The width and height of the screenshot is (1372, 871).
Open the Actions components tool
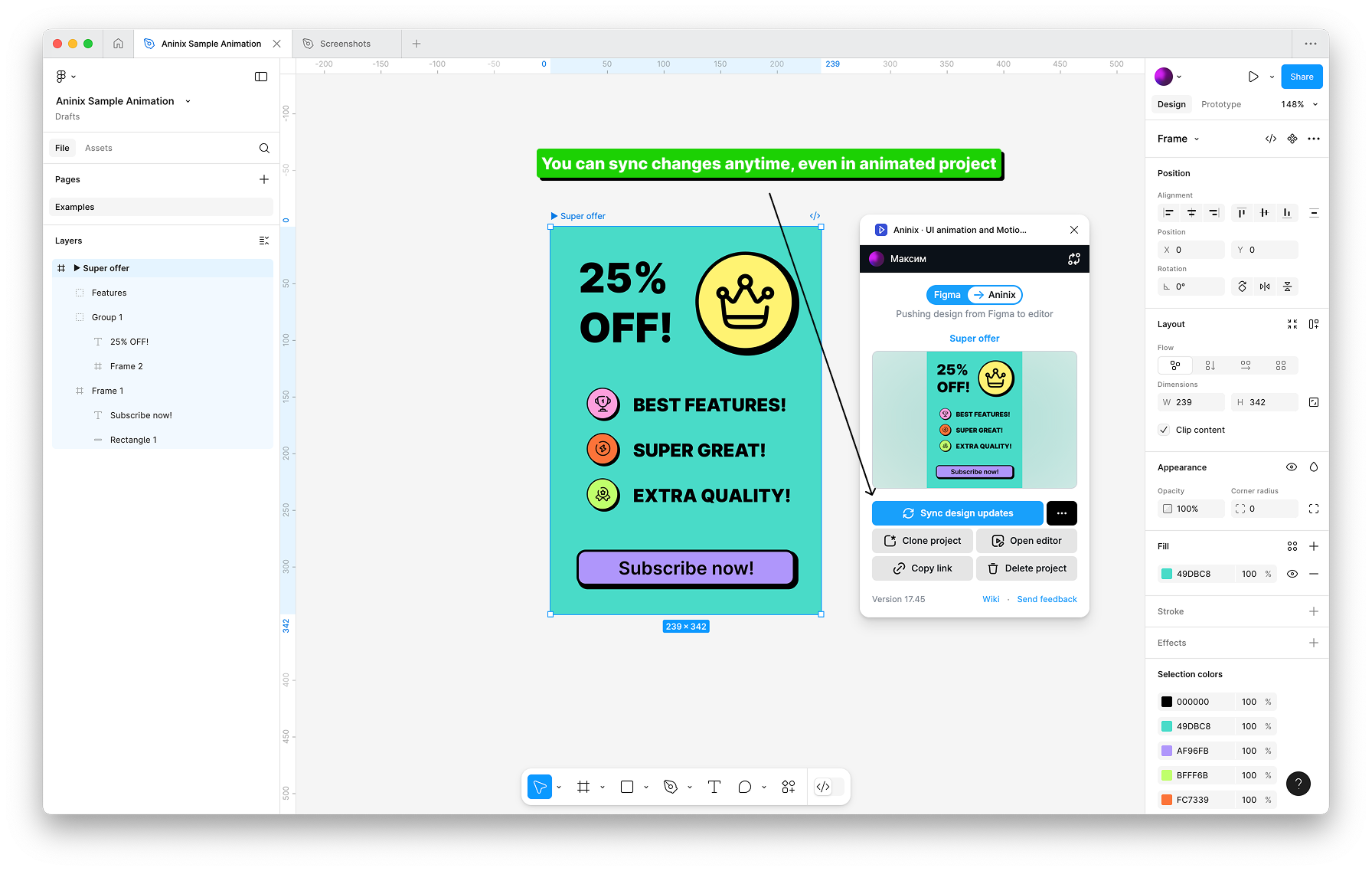tap(789, 787)
